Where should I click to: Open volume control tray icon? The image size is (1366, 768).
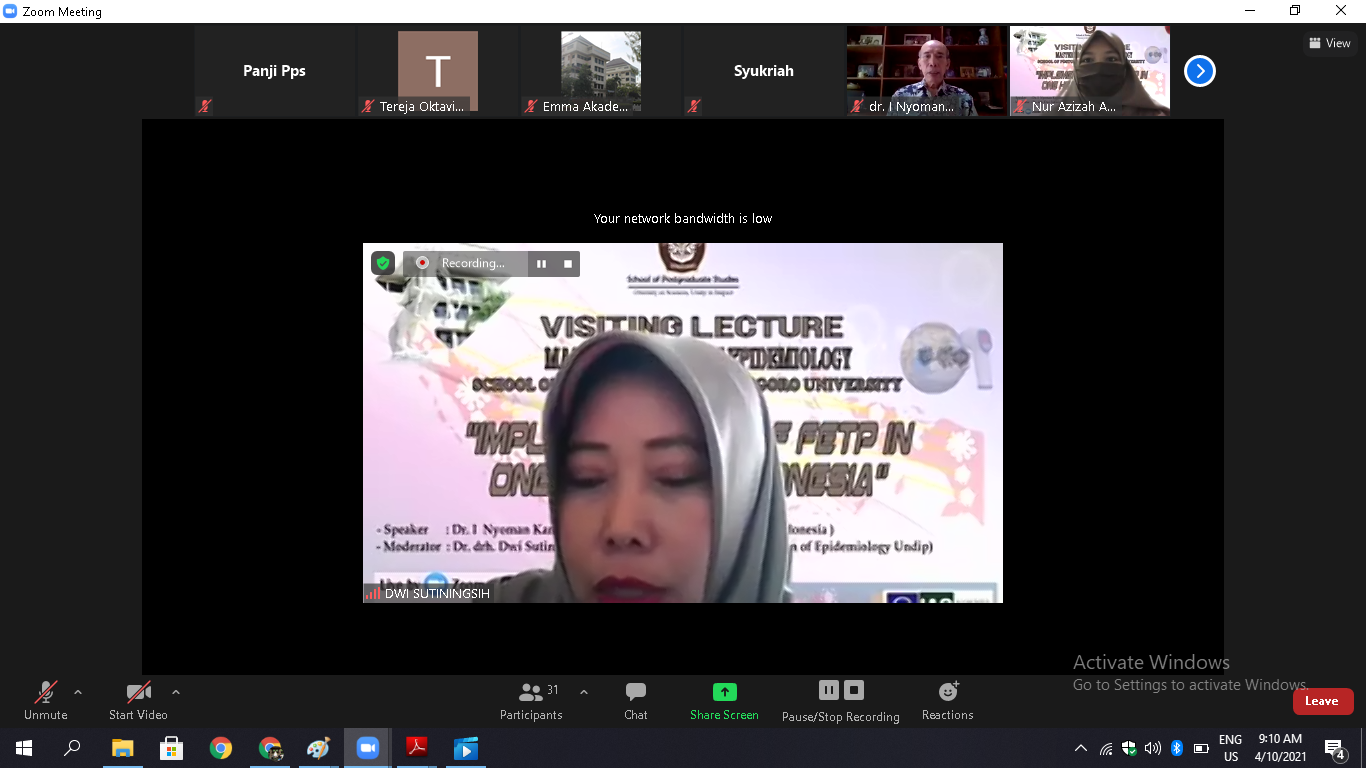[1153, 748]
